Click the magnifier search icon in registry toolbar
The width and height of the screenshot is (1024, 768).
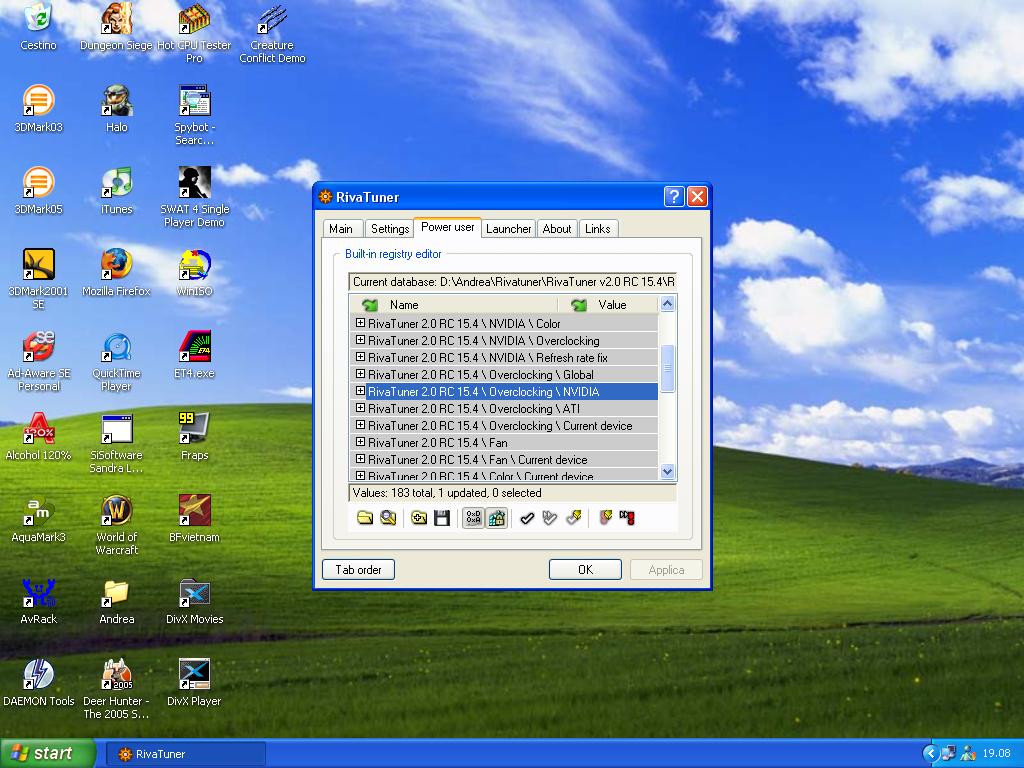(x=388, y=518)
